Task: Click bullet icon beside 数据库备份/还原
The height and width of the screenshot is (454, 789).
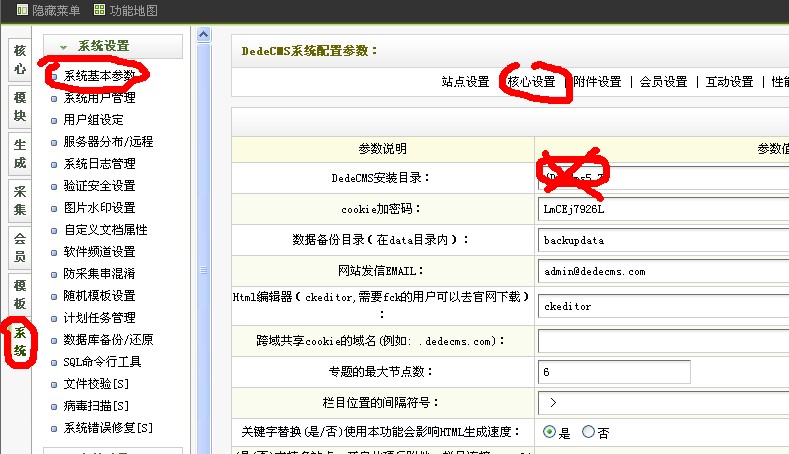Action: coord(54,341)
